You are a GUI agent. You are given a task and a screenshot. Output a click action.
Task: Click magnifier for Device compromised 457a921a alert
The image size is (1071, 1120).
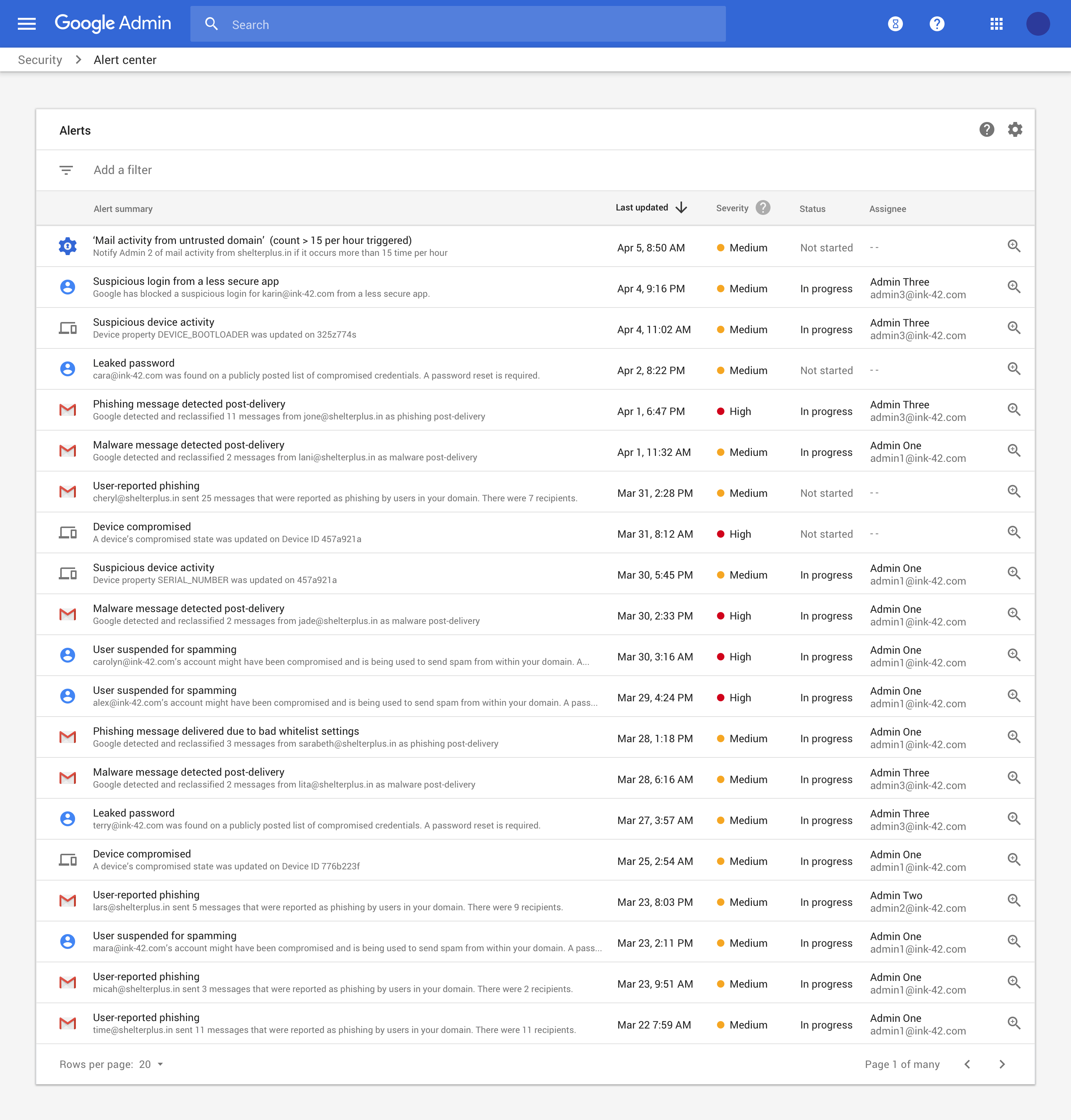click(x=1013, y=532)
